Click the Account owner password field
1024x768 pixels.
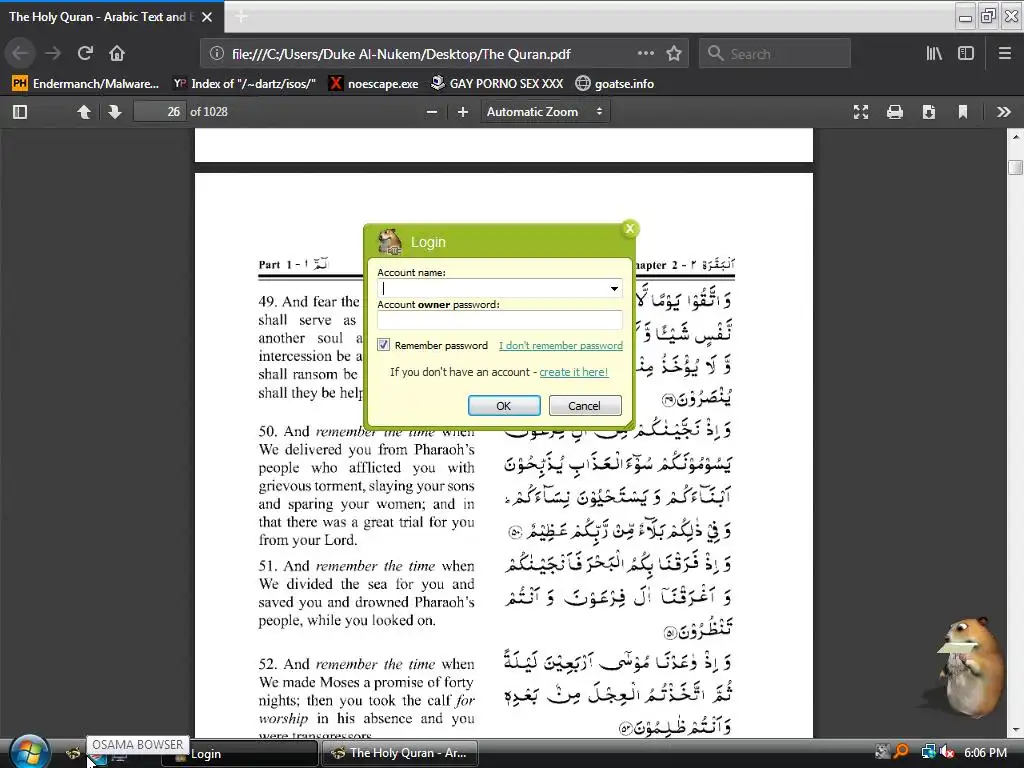click(x=500, y=320)
